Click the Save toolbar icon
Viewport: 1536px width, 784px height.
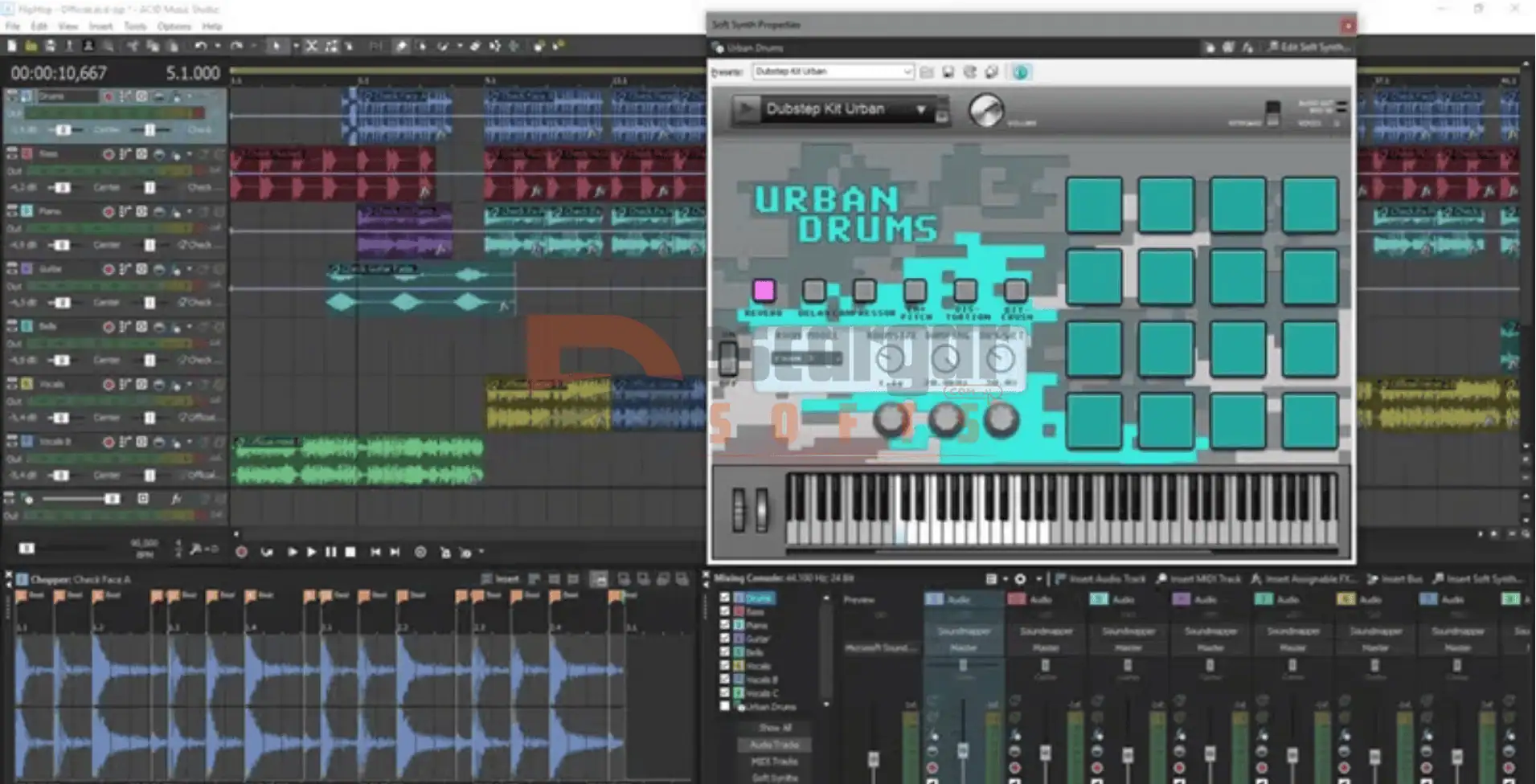click(50, 47)
